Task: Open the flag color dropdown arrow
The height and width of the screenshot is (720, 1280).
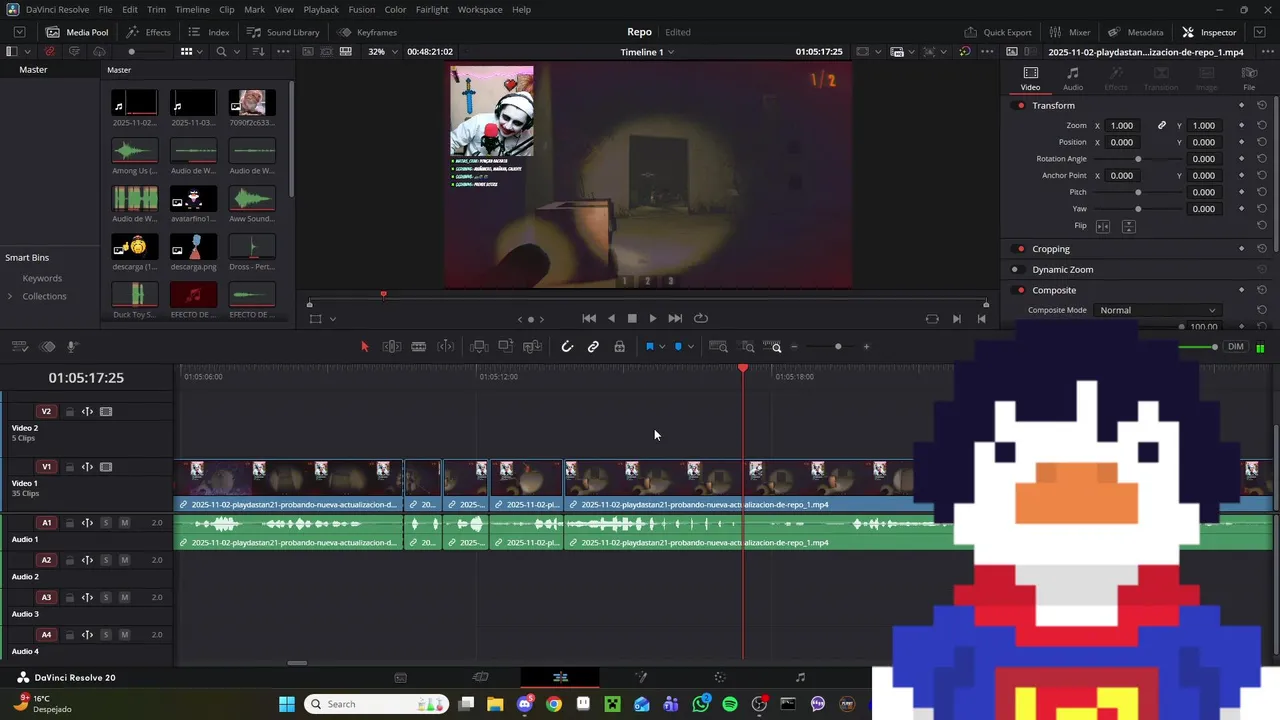Action: [x=662, y=347]
